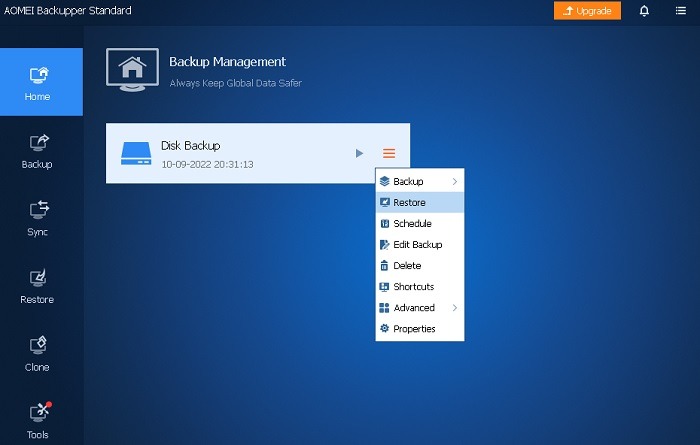Choose Shortcuts in the context menu
The height and width of the screenshot is (445, 700).
tap(420, 287)
